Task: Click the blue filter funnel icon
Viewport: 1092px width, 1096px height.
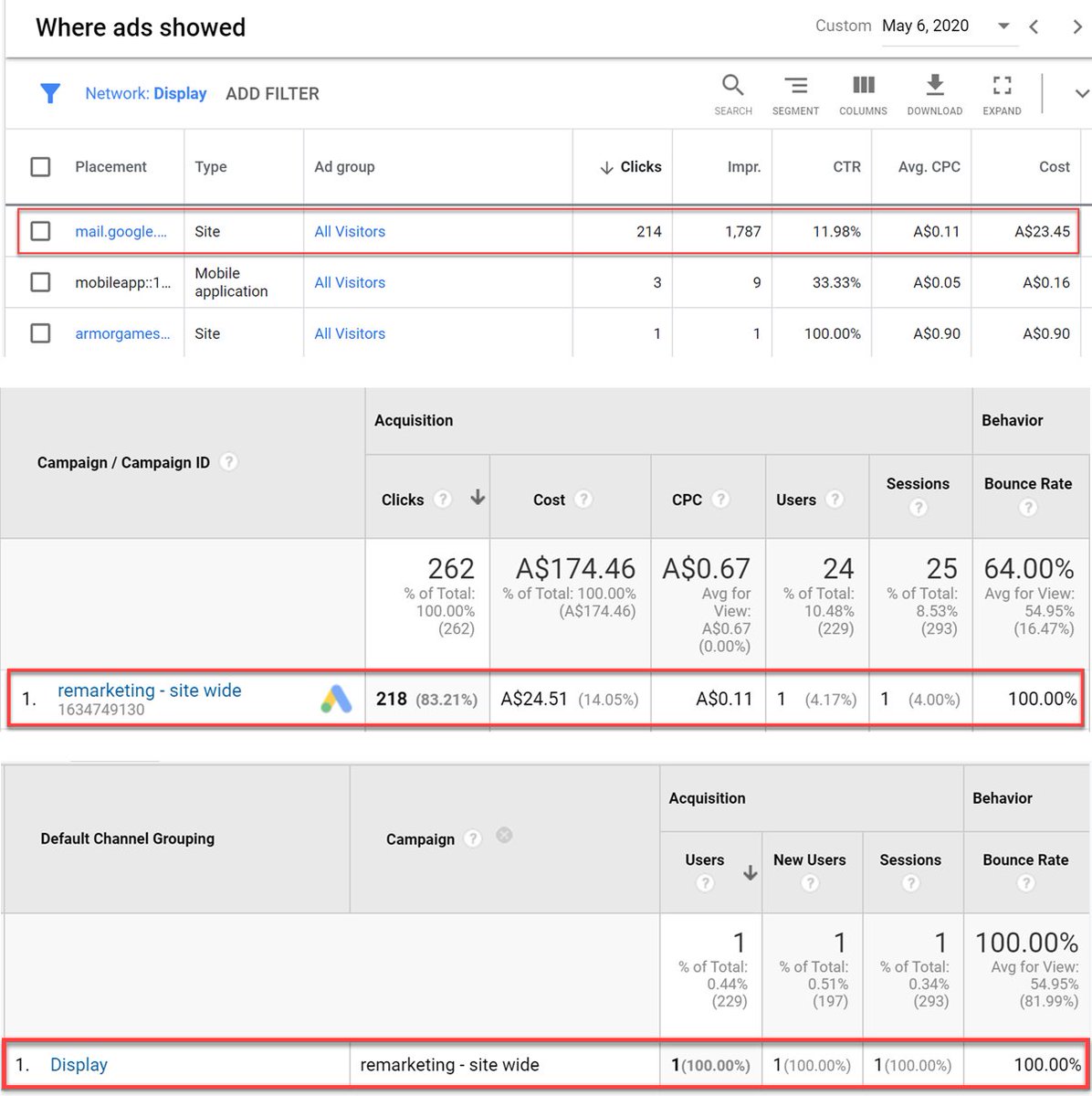Action: (x=50, y=93)
